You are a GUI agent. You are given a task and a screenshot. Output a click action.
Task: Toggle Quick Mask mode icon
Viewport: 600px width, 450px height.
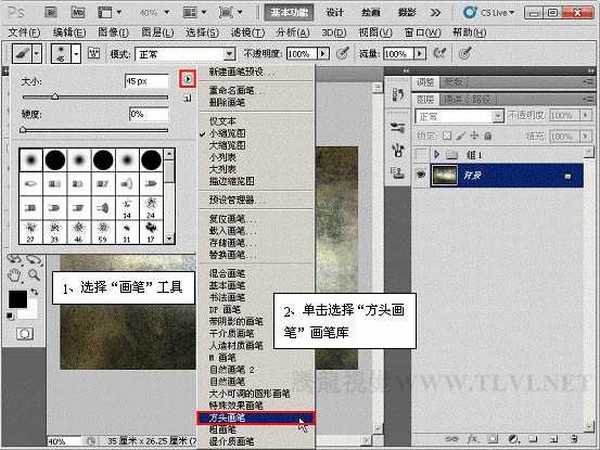point(25,332)
